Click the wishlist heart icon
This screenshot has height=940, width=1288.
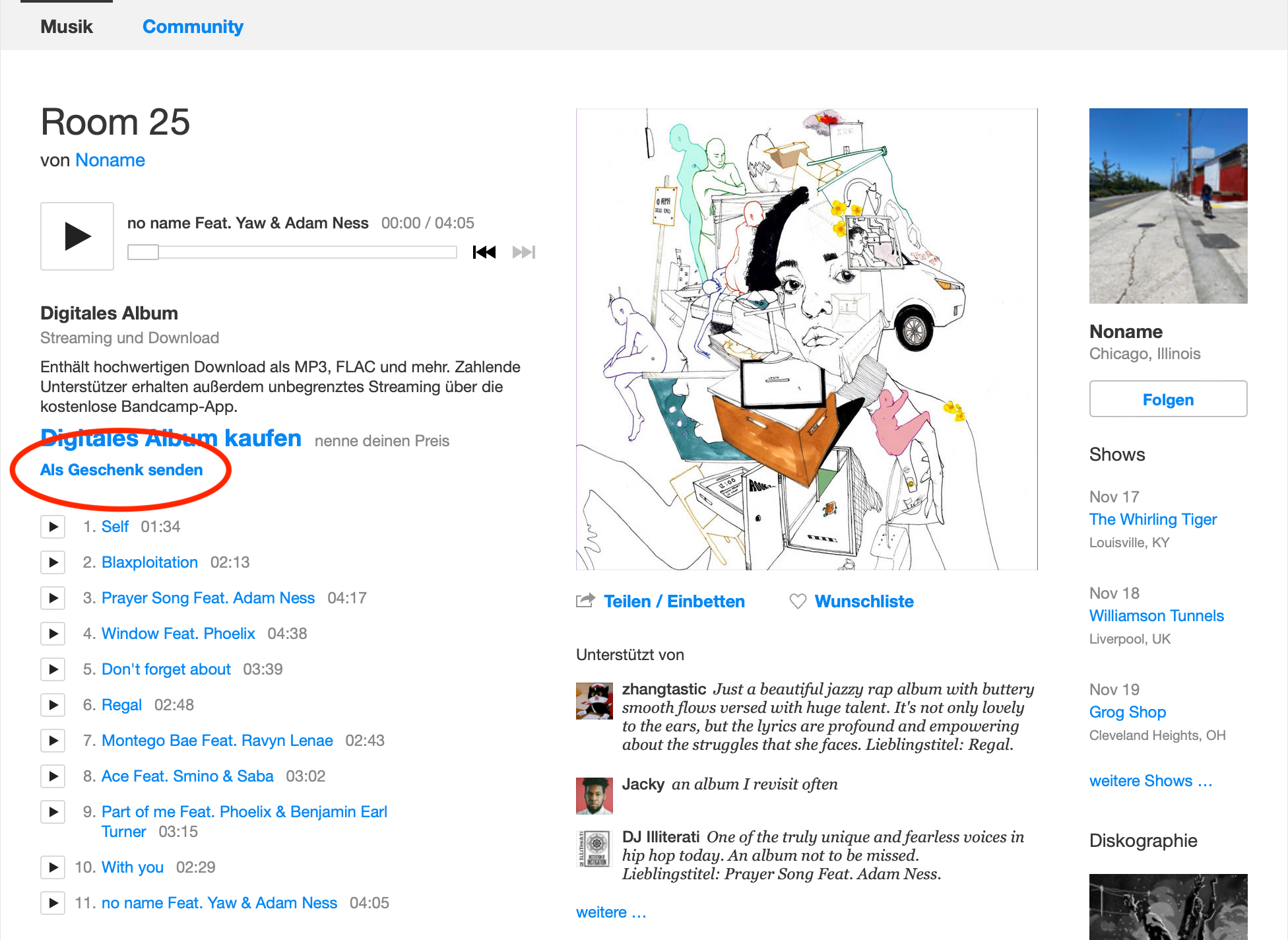798,601
